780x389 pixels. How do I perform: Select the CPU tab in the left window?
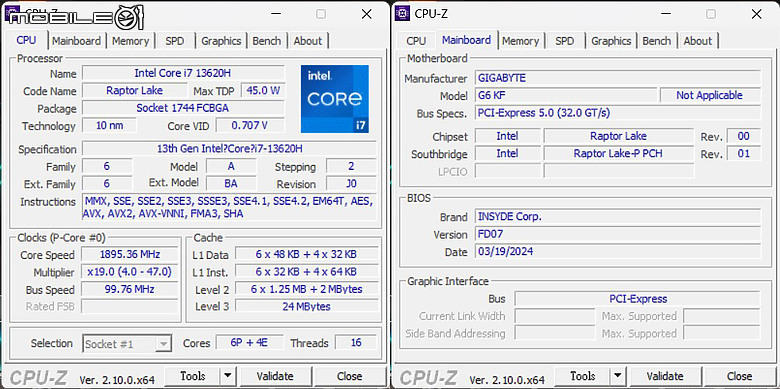26,40
